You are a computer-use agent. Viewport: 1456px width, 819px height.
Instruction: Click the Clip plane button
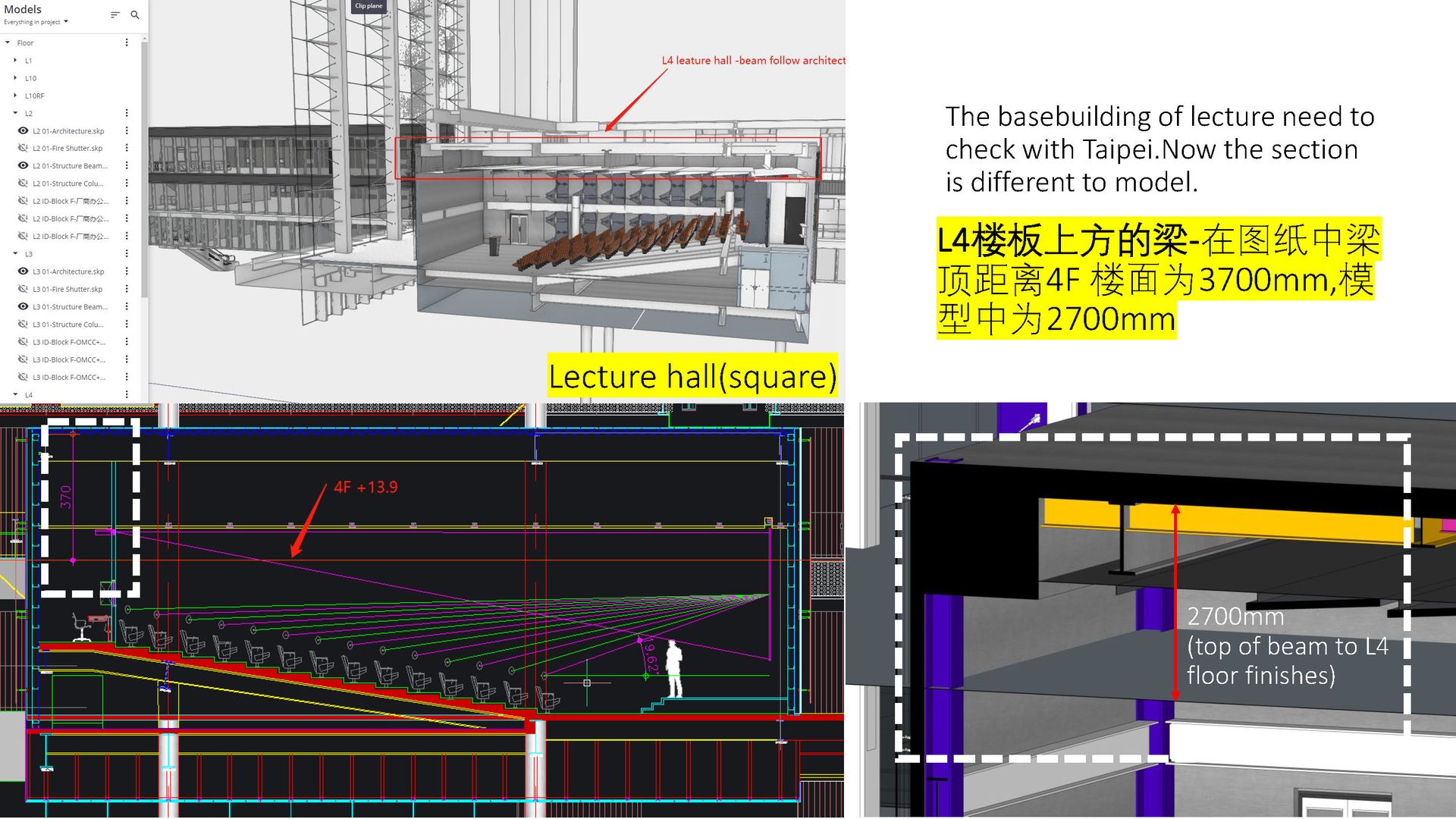pyautogui.click(x=369, y=6)
